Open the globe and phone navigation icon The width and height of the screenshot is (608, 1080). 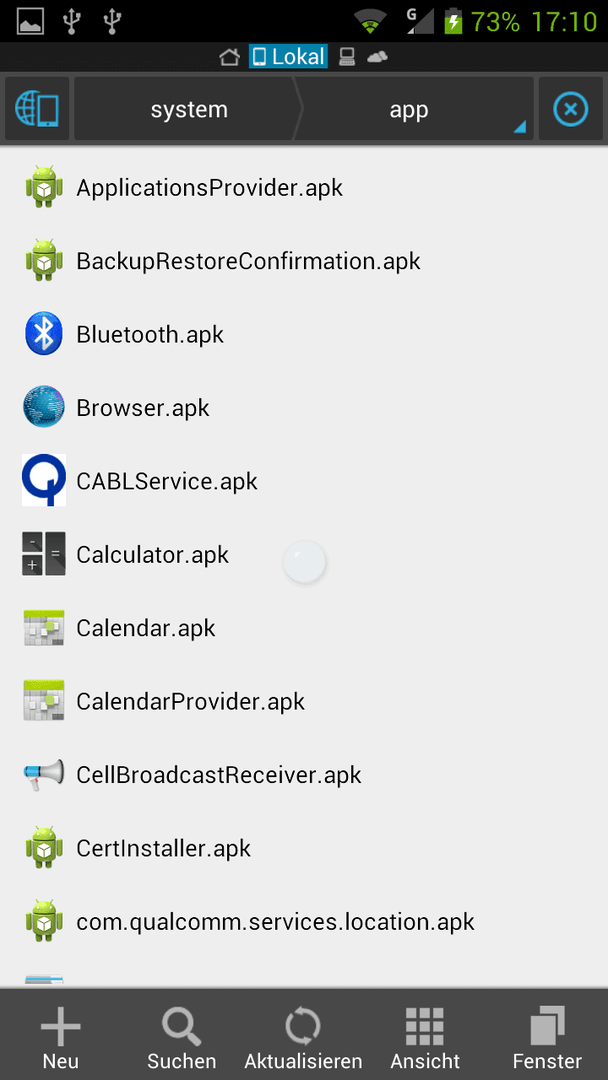point(36,109)
